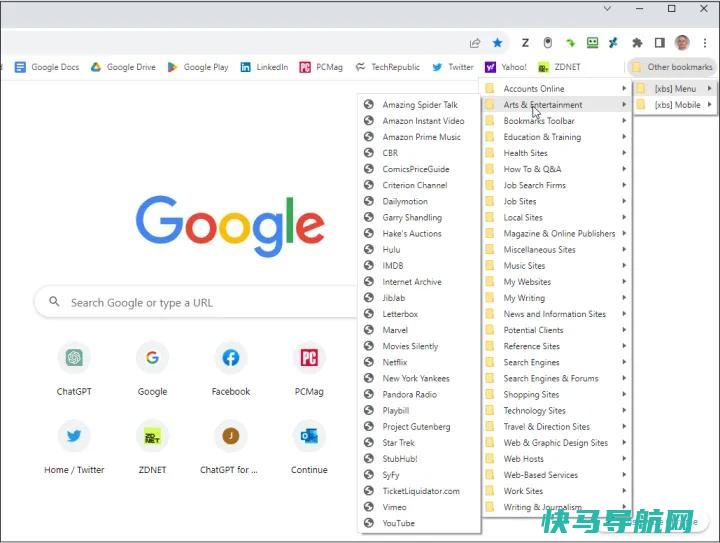Open the Other bookmarks folder

(672, 67)
